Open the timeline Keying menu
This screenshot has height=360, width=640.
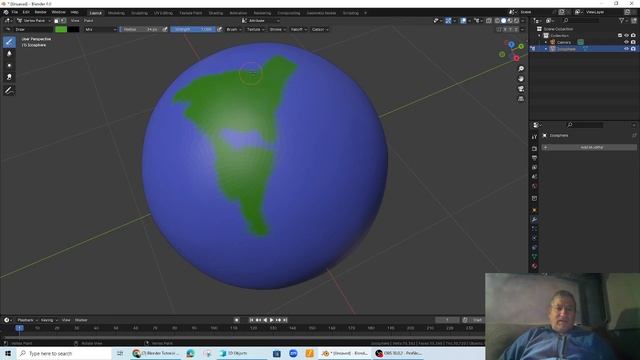click(x=49, y=320)
